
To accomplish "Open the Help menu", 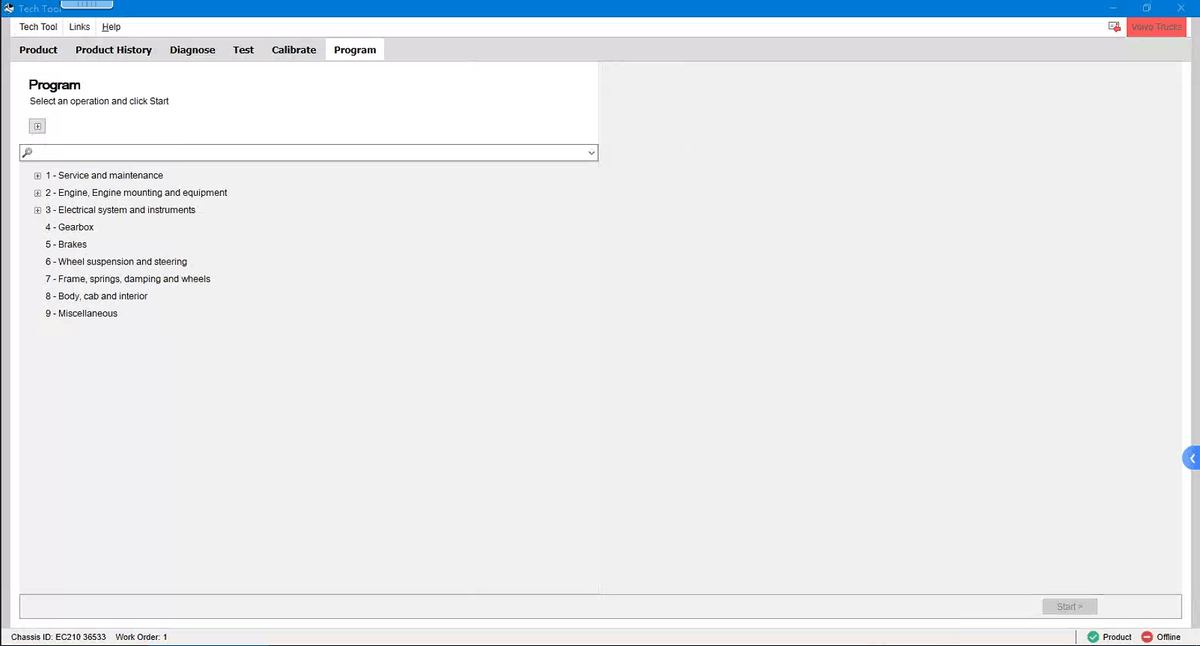I will [111, 27].
